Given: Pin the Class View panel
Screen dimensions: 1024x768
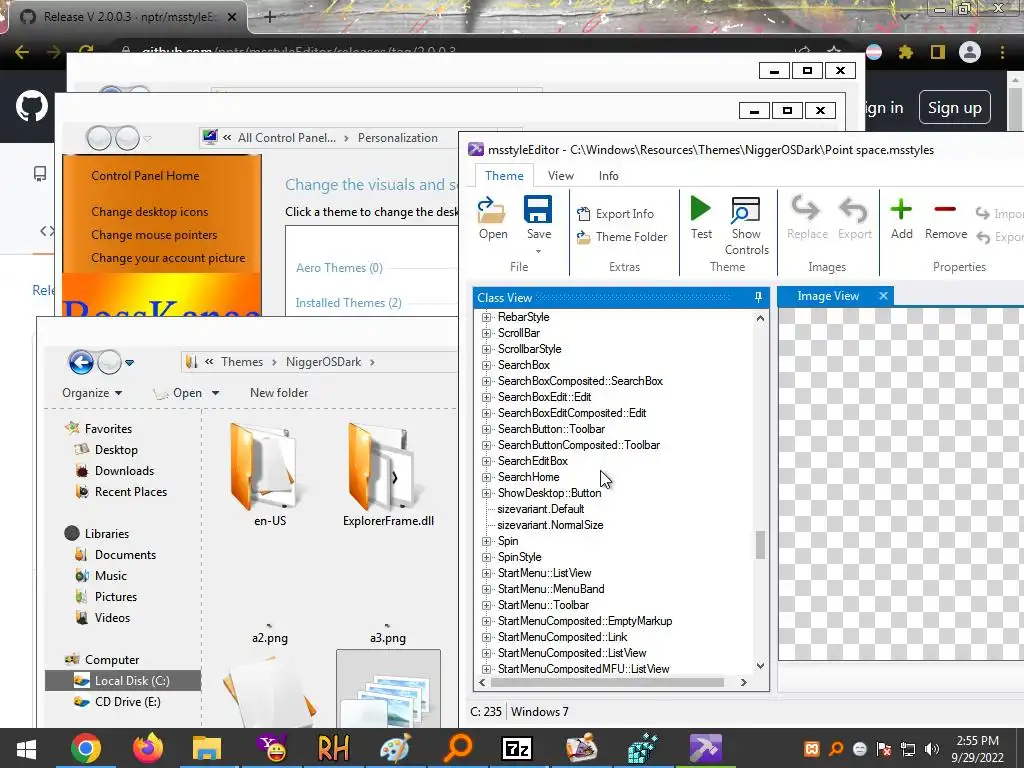Looking at the screenshot, I should pos(758,297).
